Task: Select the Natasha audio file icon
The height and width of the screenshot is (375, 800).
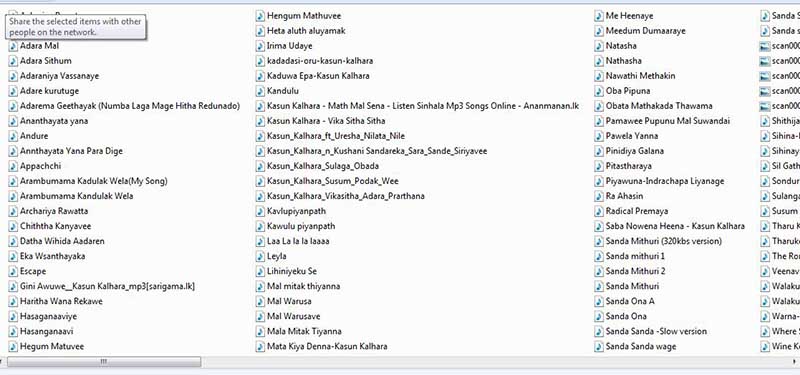Action: (x=599, y=46)
